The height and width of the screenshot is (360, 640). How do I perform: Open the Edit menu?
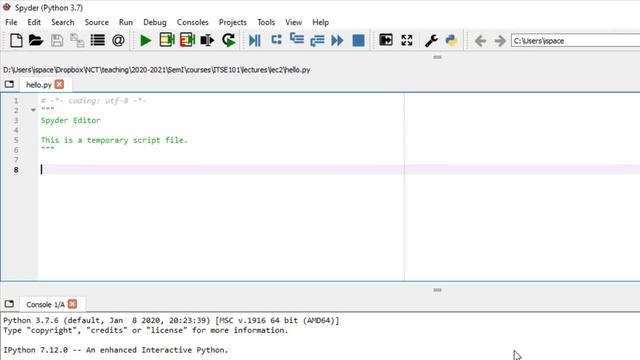click(x=34, y=22)
